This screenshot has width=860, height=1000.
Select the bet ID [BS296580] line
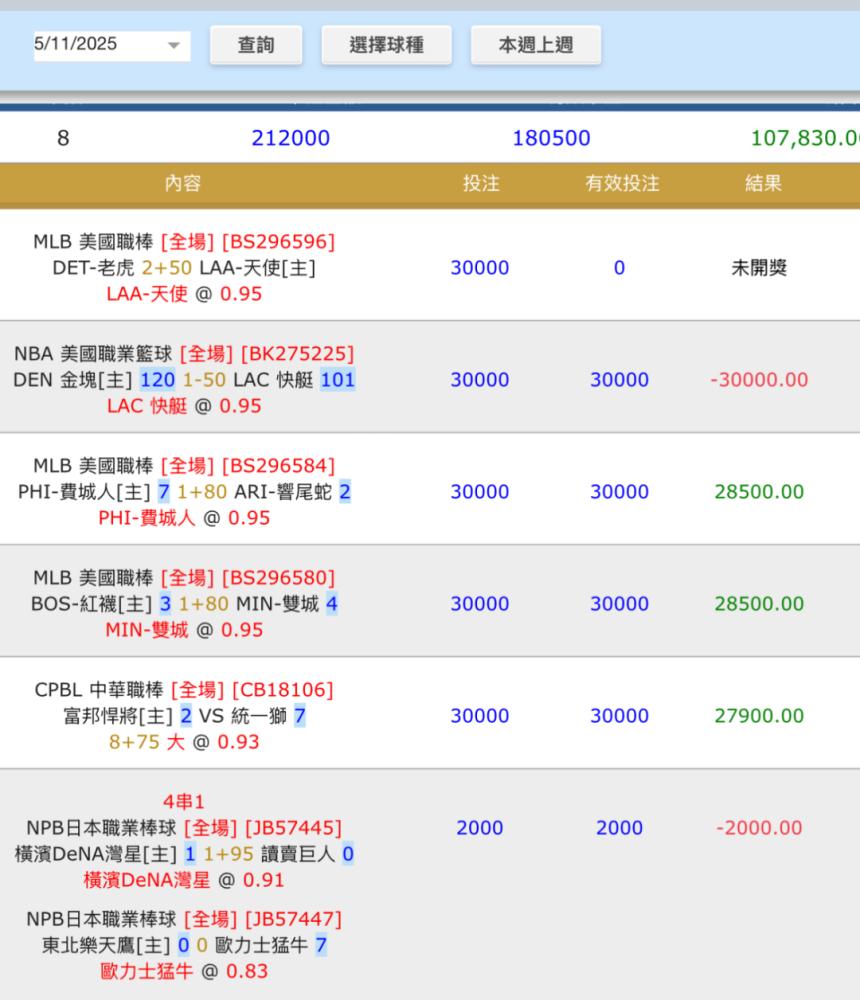click(x=184, y=578)
